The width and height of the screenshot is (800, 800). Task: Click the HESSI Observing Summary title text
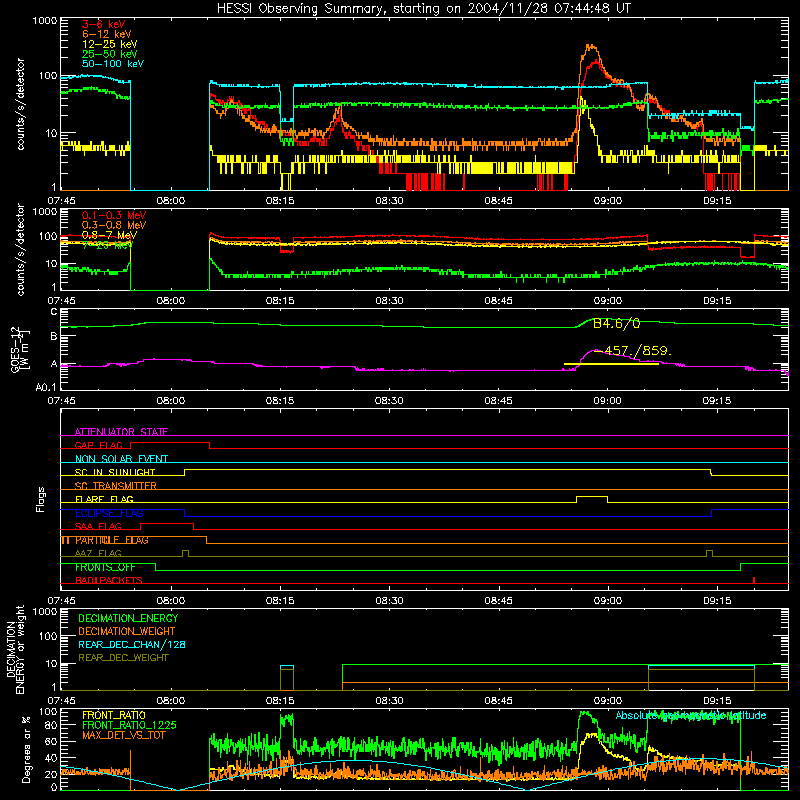[423, 8]
